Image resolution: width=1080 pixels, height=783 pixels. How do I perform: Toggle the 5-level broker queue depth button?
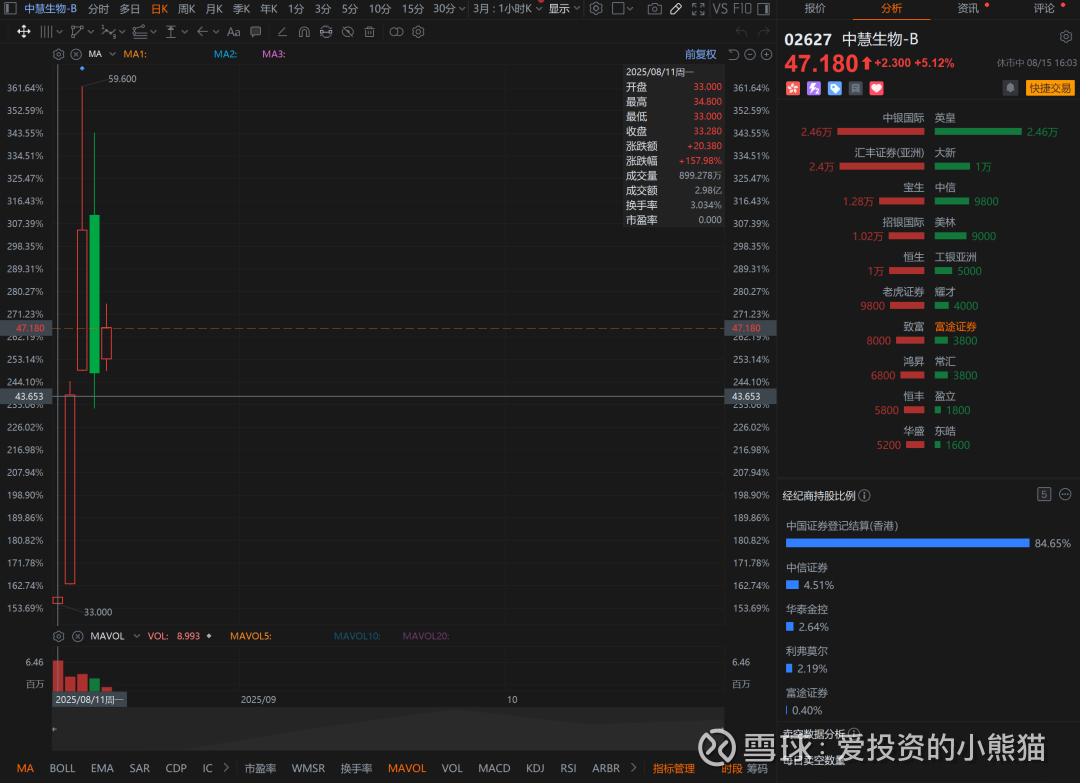(x=1044, y=494)
